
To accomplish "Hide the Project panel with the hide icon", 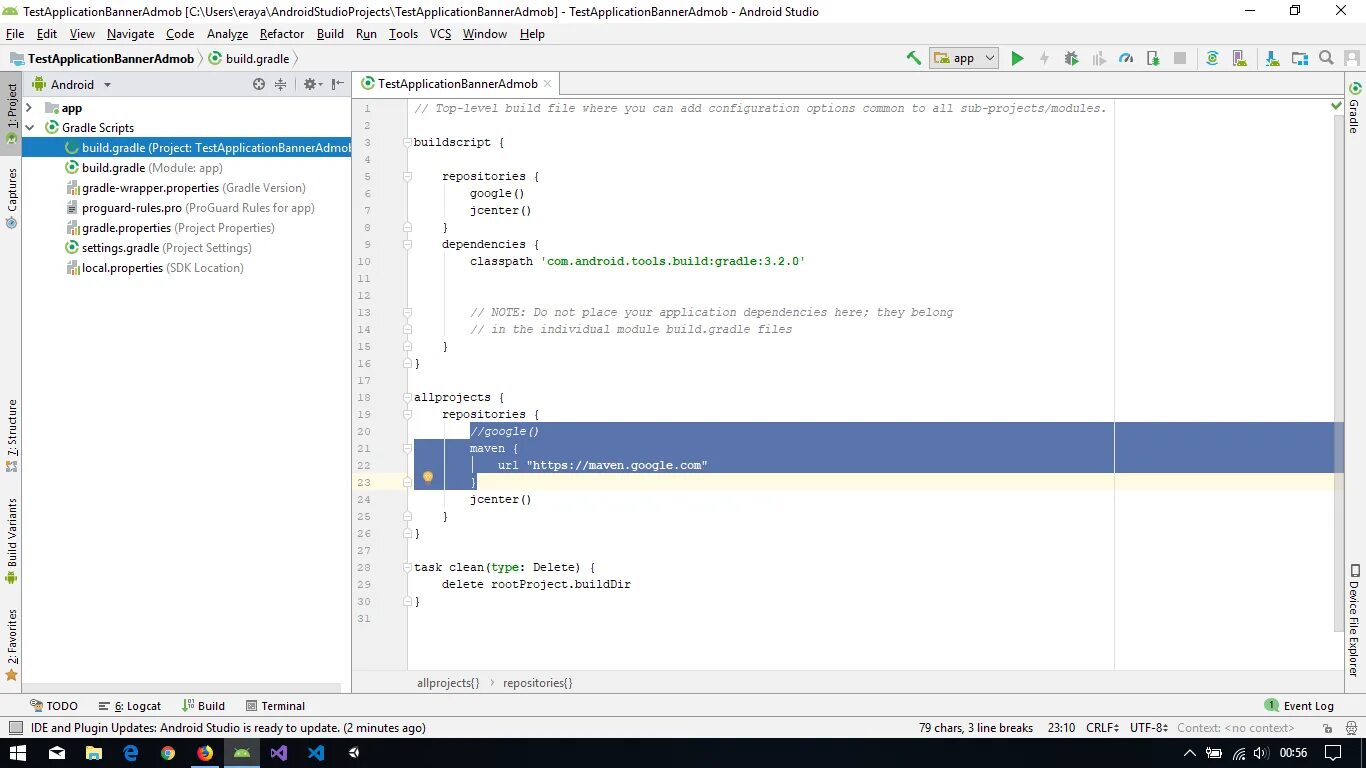I will point(338,85).
